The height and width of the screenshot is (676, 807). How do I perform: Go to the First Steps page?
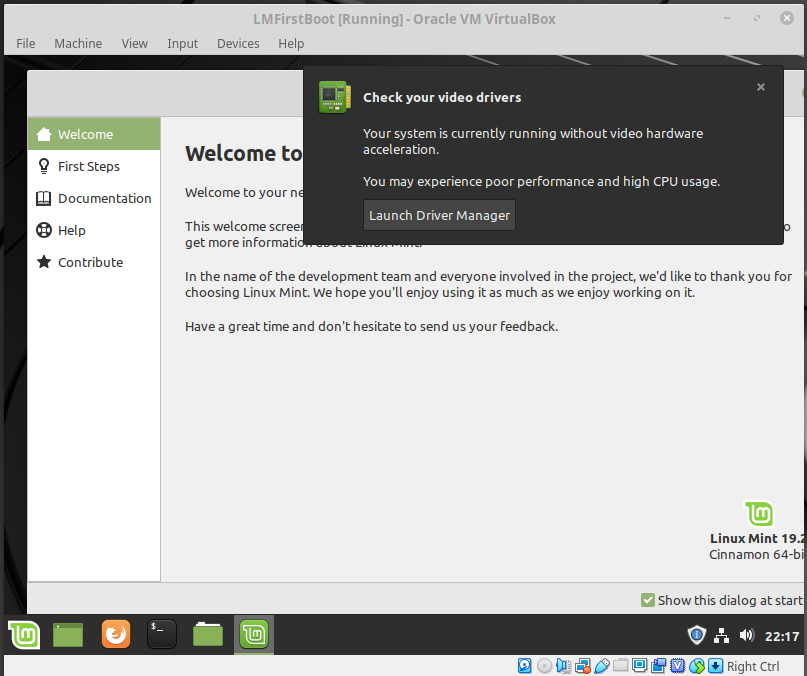94,166
